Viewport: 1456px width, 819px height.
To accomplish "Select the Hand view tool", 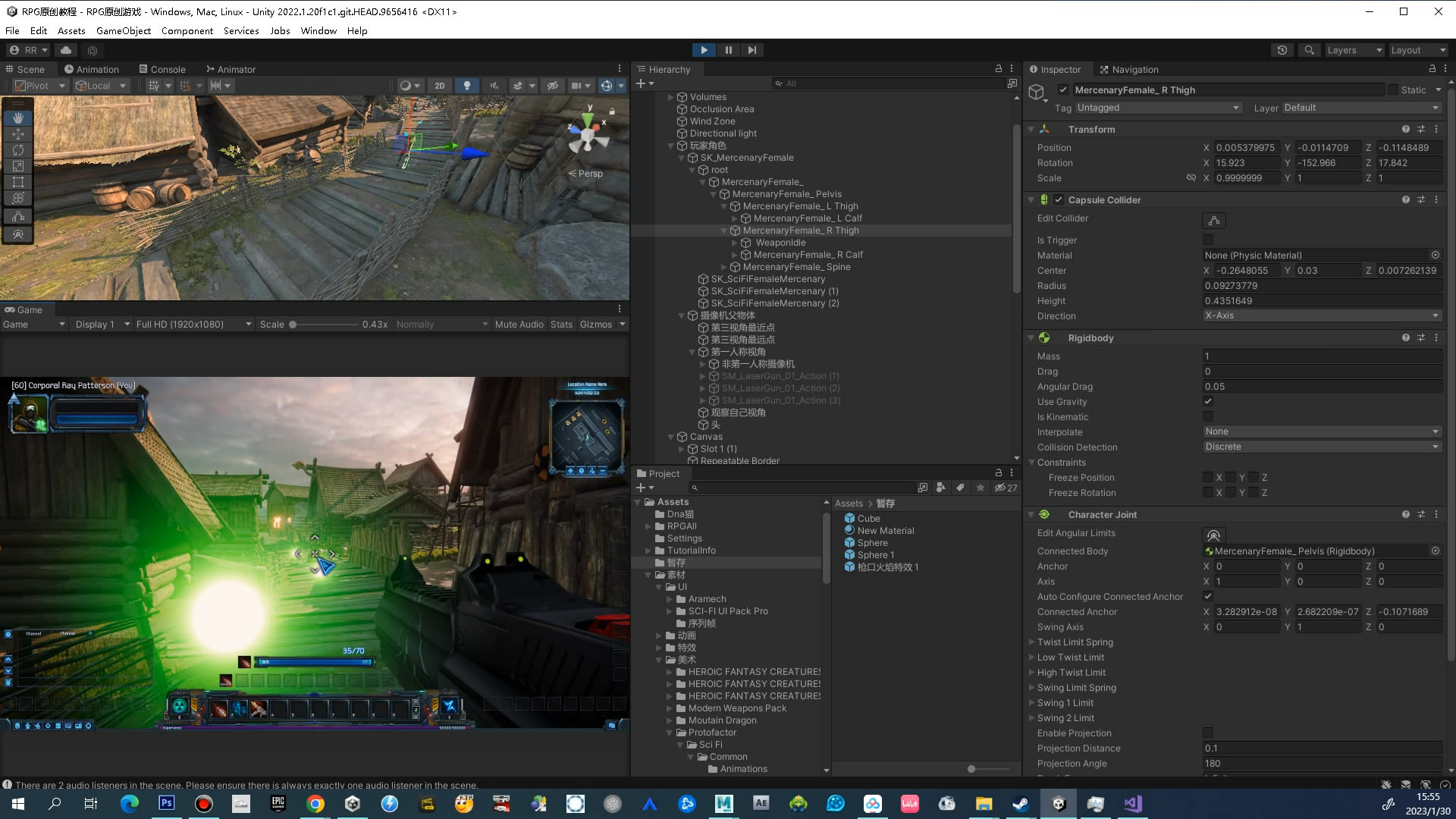I will tap(18, 118).
